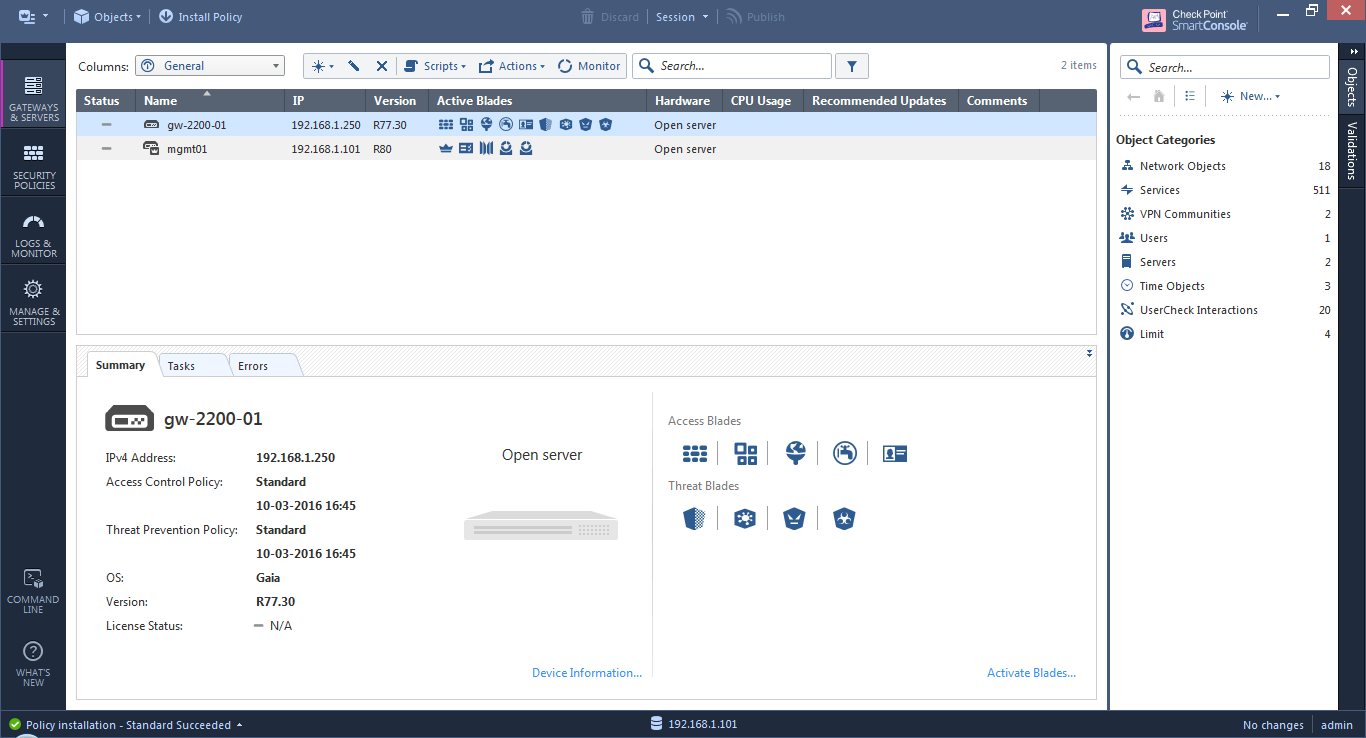Collapse the summary details pane
The width and height of the screenshot is (1366, 738).
(x=1089, y=353)
